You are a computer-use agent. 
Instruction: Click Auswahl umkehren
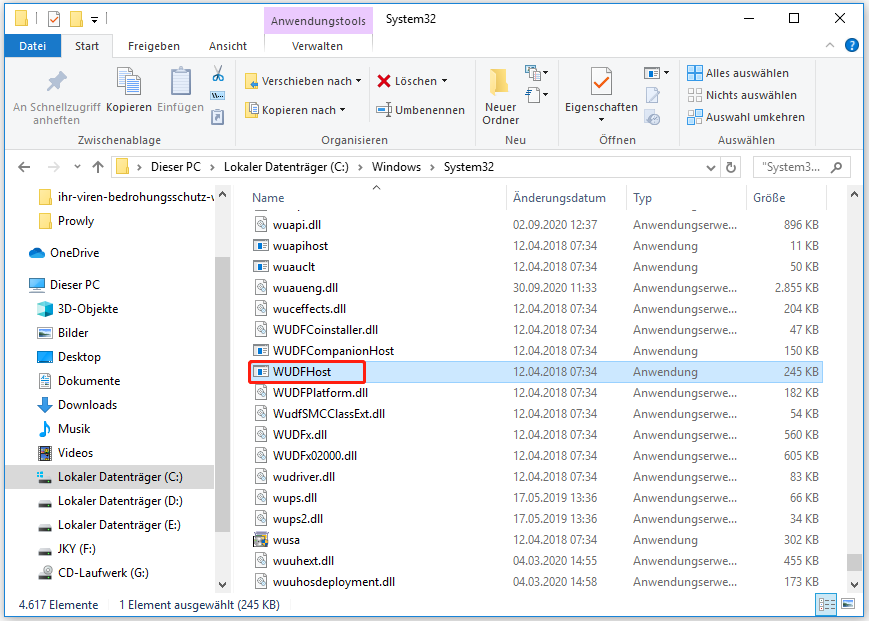(x=745, y=117)
